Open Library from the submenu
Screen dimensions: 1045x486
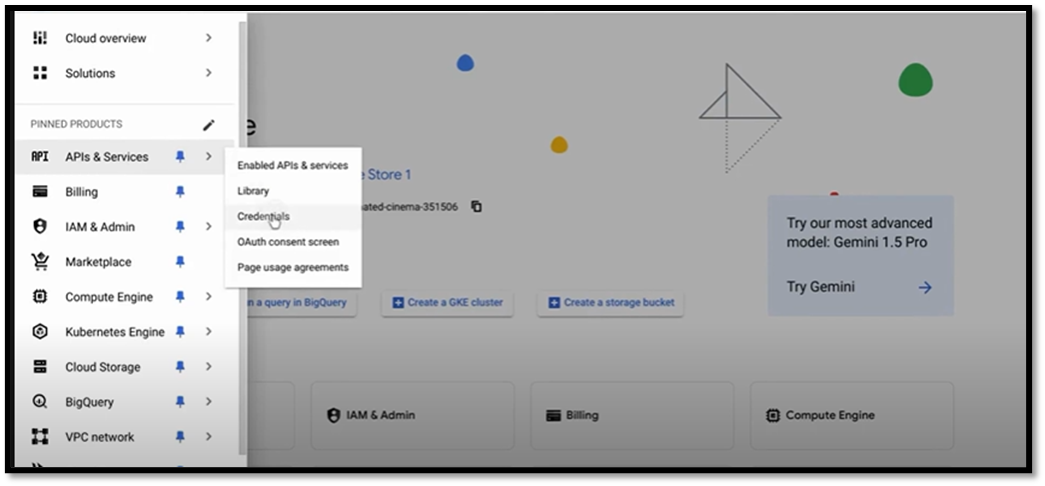coord(293,191)
